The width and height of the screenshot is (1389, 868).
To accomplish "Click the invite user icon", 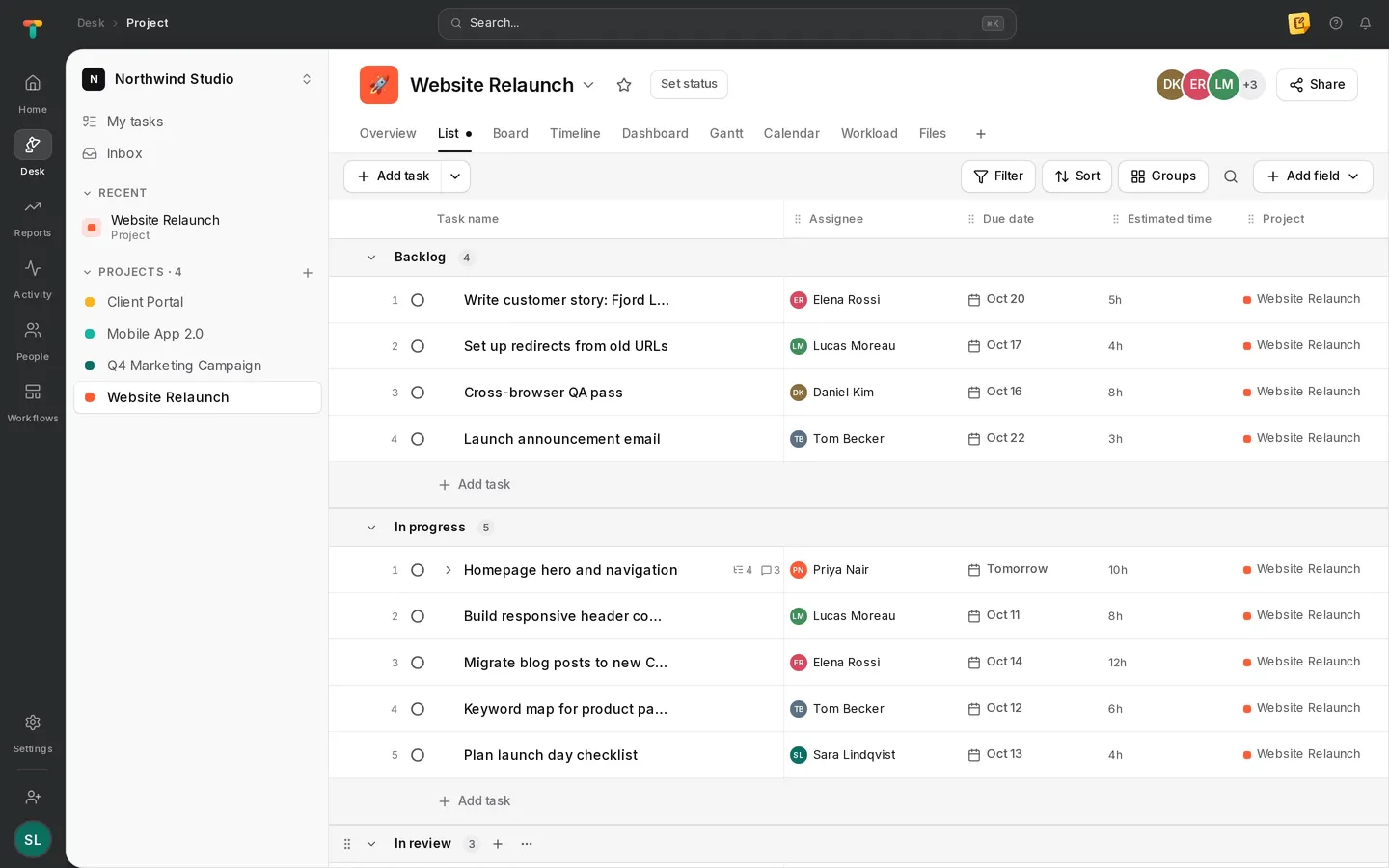I will (x=33, y=797).
